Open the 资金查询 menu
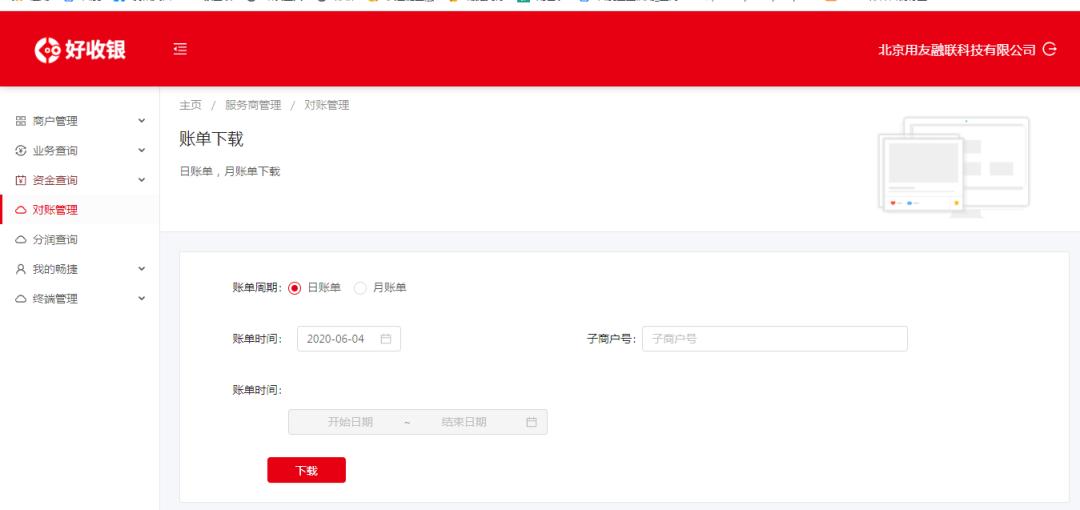This screenshot has width=1080, height=510. click(80, 181)
